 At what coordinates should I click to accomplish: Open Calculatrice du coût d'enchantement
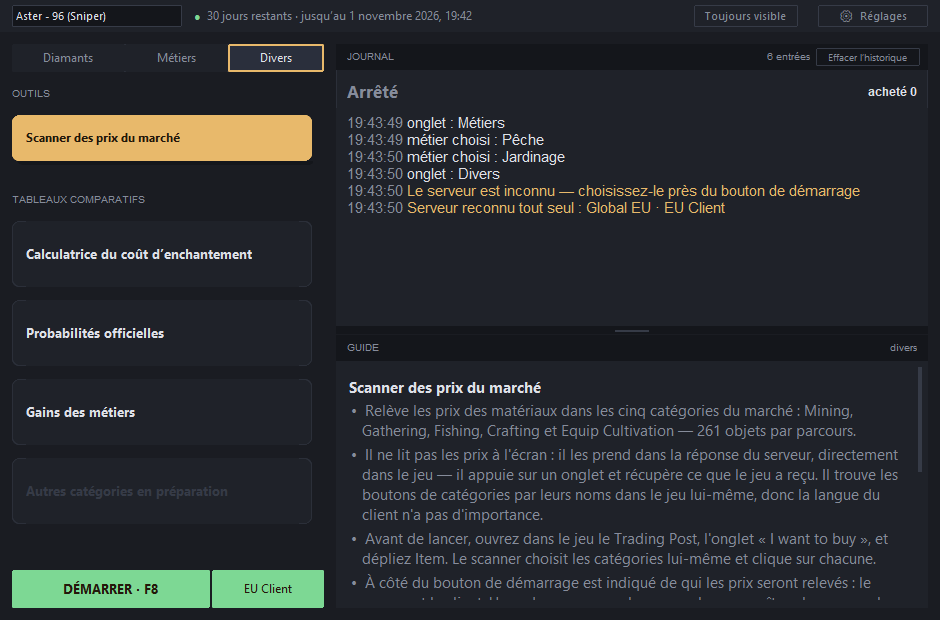162,254
